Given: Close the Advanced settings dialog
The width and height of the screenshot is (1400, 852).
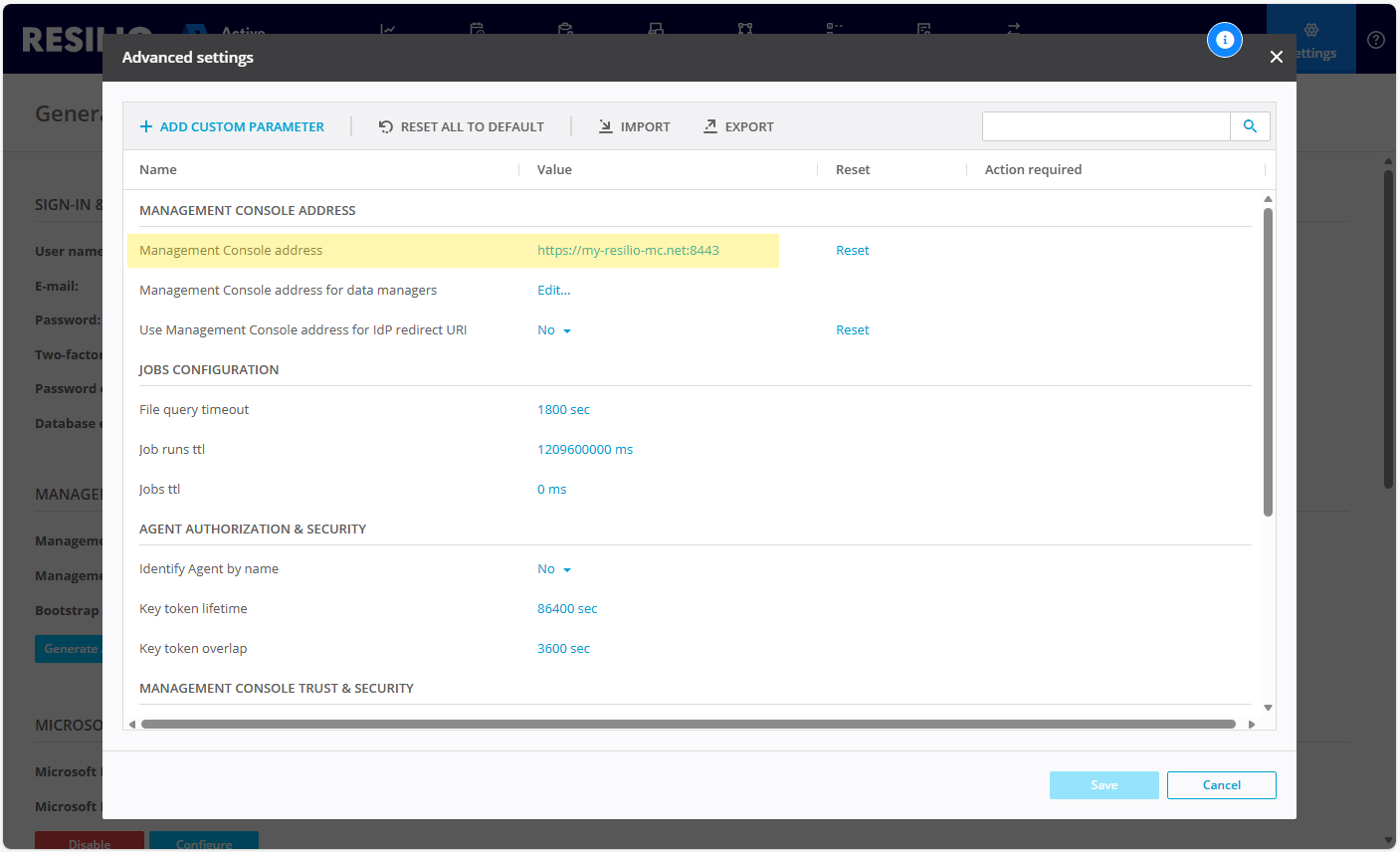Looking at the screenshot, I should 1277,58.
